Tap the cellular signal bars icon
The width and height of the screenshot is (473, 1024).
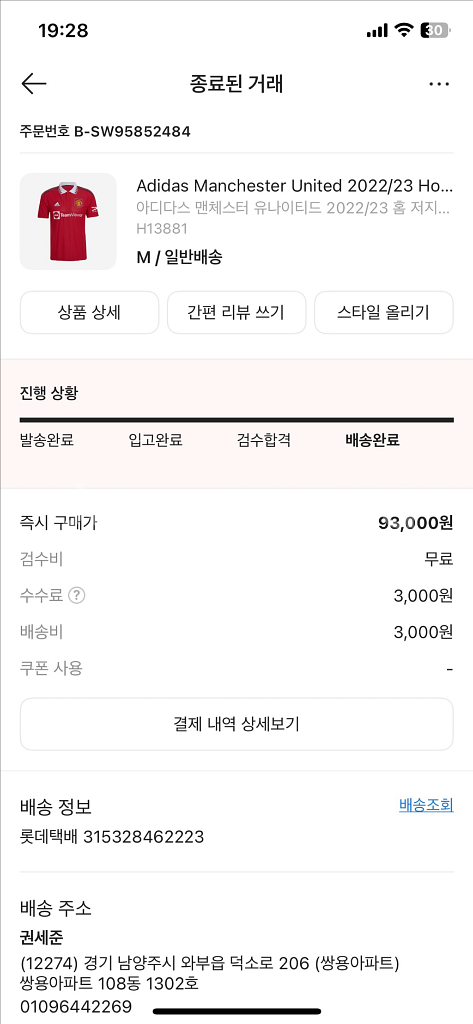(x=377, y=31)
